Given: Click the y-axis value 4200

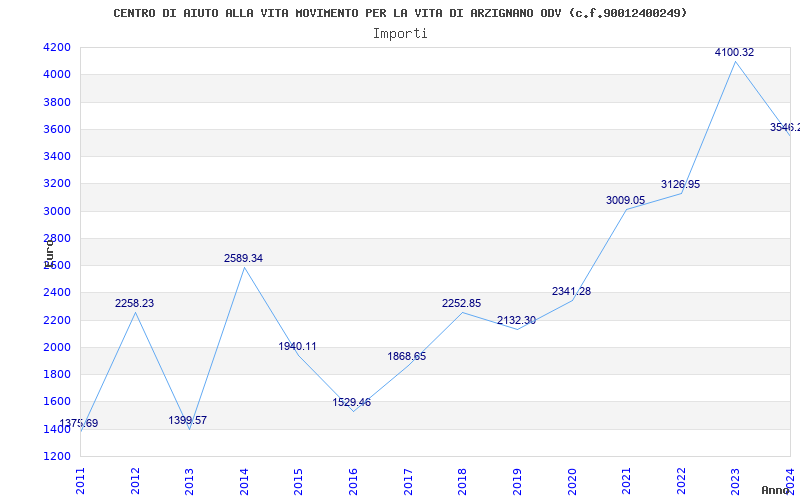Looking at the screenshot, I should (57, 47).
